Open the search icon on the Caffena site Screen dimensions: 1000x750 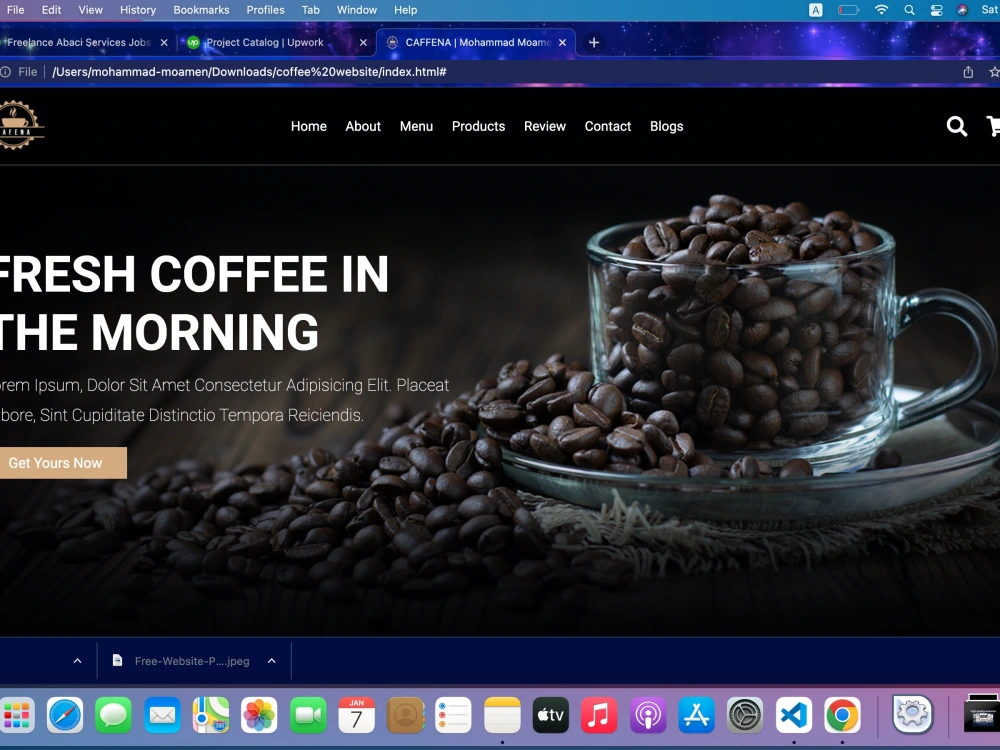click(x=956, y=126)
